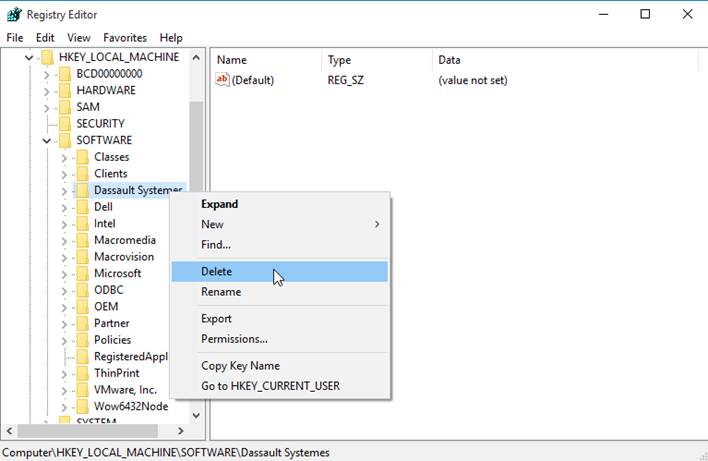708x461 pixels.
Task: Click the Data column header
Action: pyautogui.click(x=565, y=60)
